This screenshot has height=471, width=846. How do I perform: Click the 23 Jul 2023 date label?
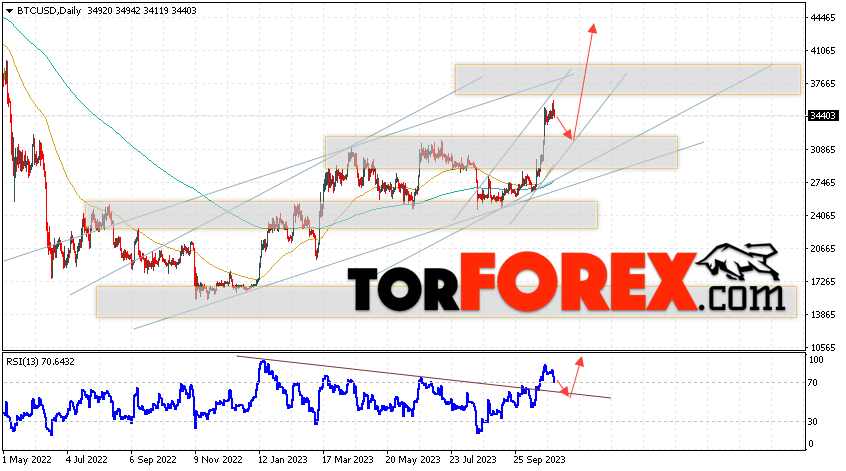(473, 460)
